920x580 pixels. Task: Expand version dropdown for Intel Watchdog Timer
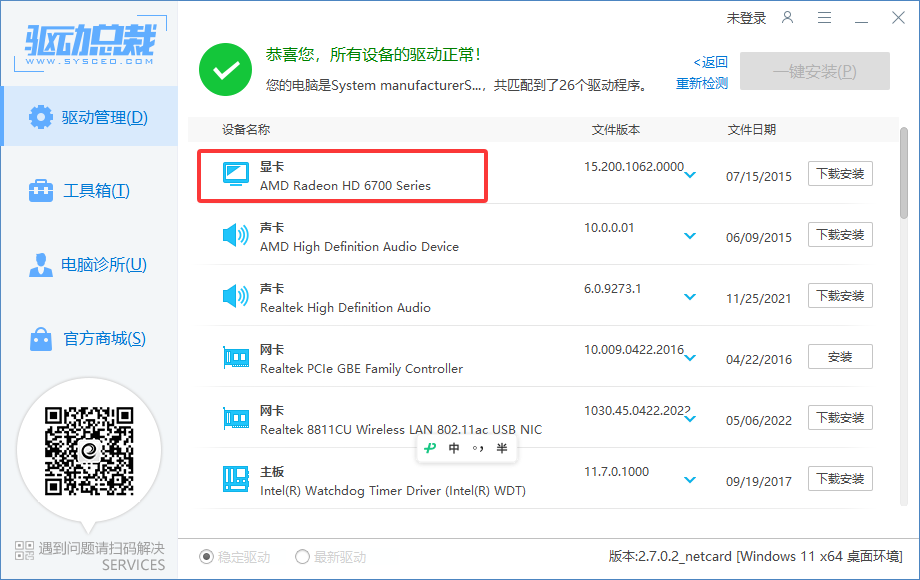(690, 480)
